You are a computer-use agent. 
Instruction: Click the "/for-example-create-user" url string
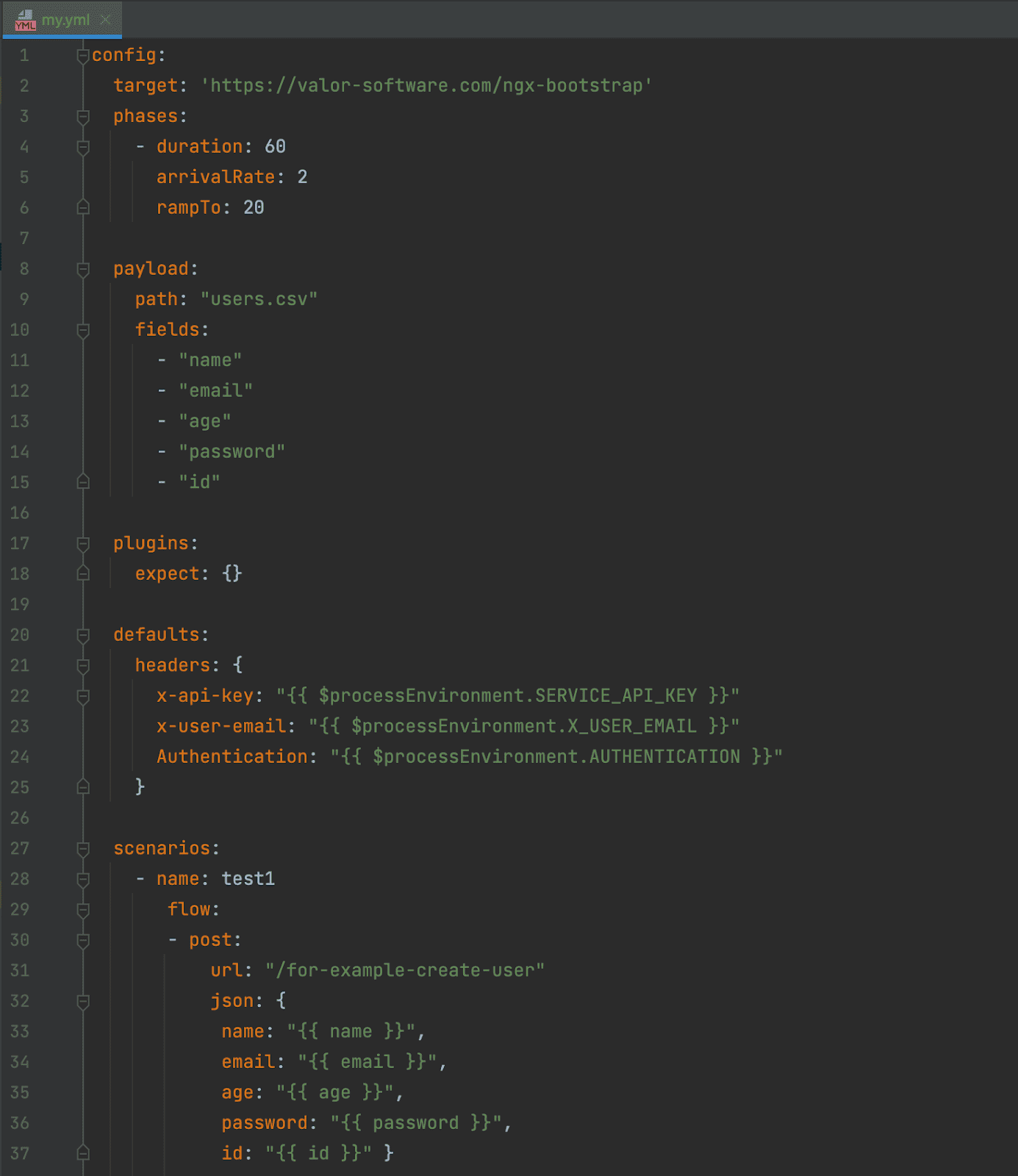405,971
